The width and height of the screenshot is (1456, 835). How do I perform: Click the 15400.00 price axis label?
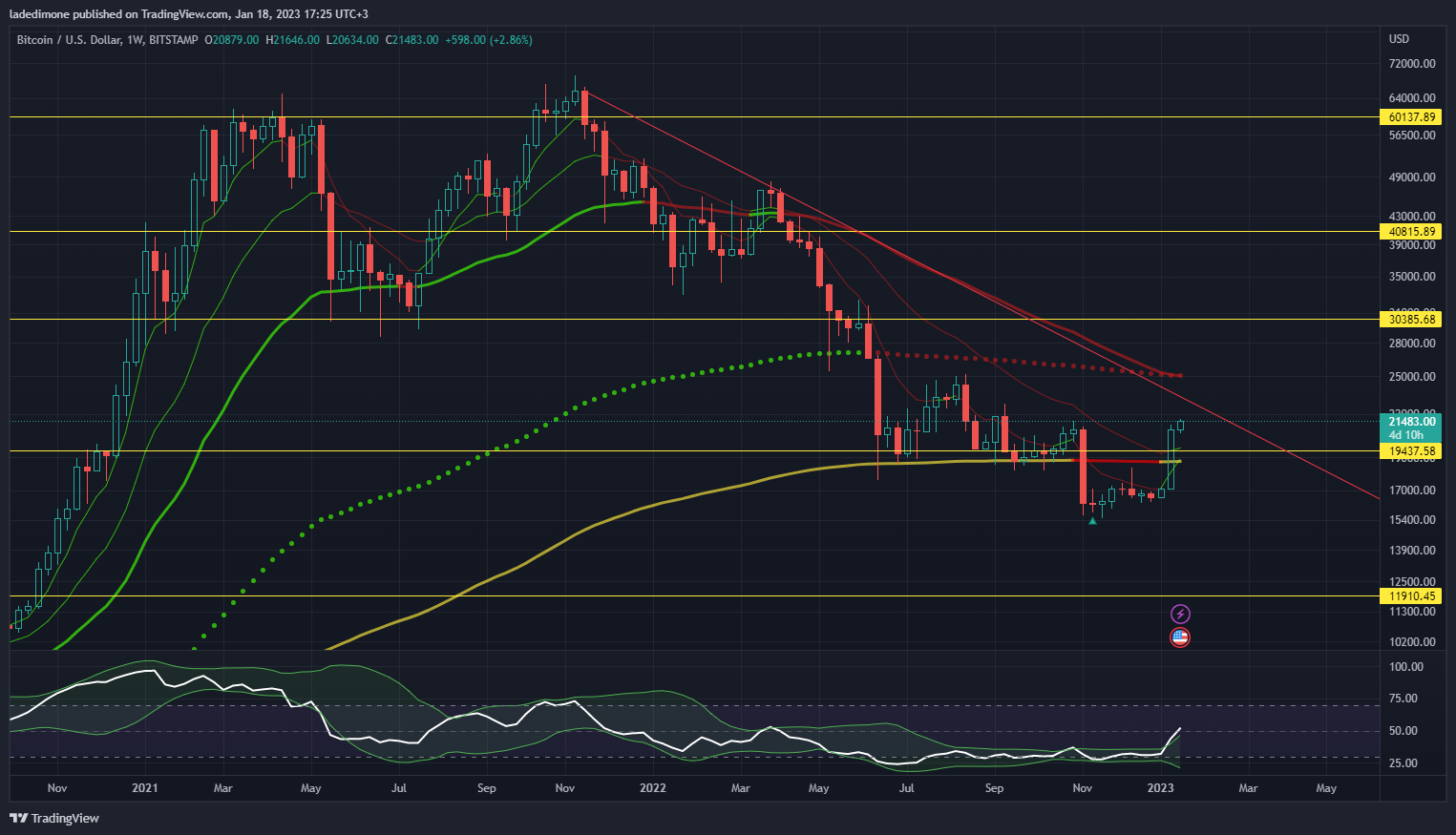[1412, 520]
